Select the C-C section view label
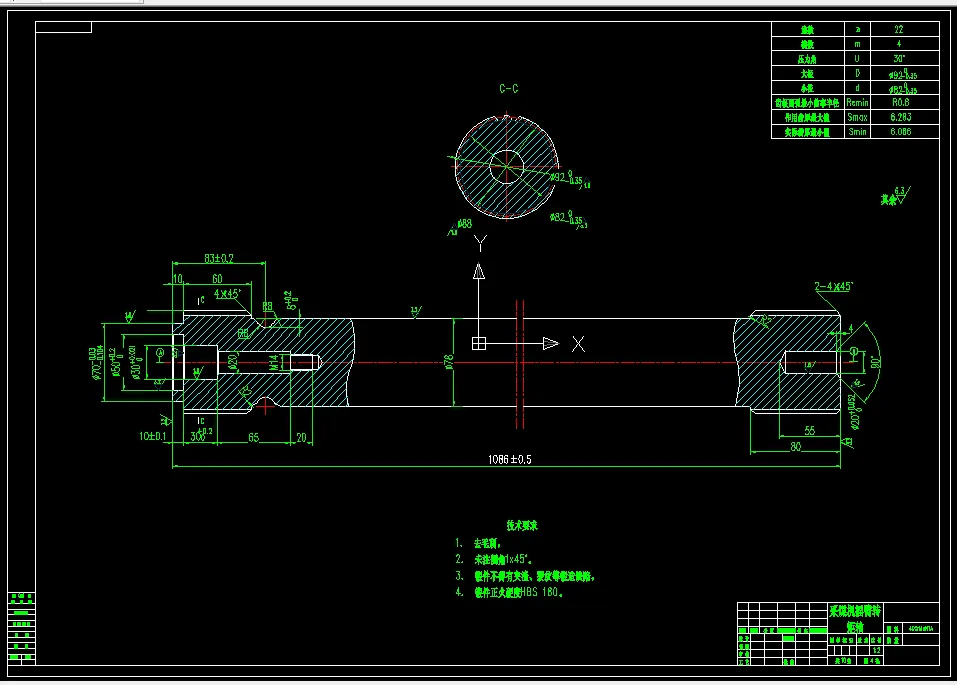The image size is (957, 685). point(508,89)
